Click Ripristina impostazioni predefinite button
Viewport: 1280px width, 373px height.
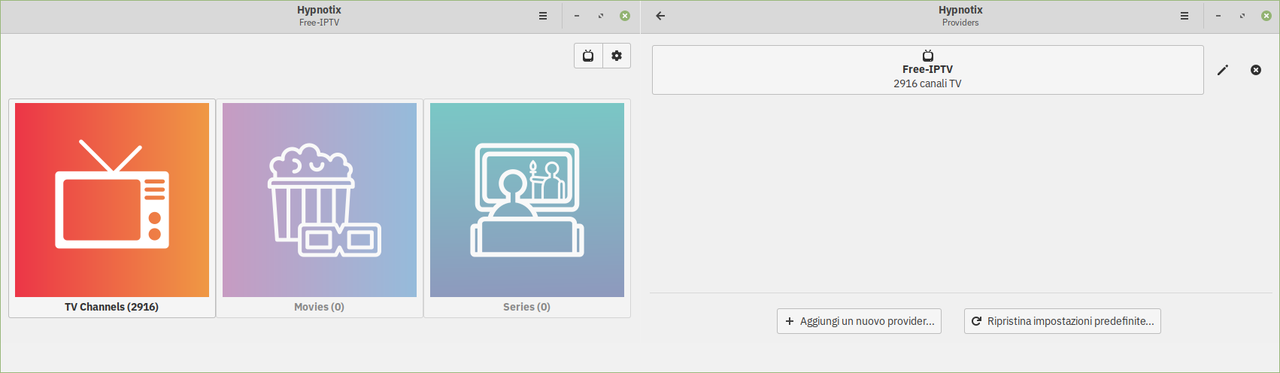pyautogui.click(x=1062, y=322)
